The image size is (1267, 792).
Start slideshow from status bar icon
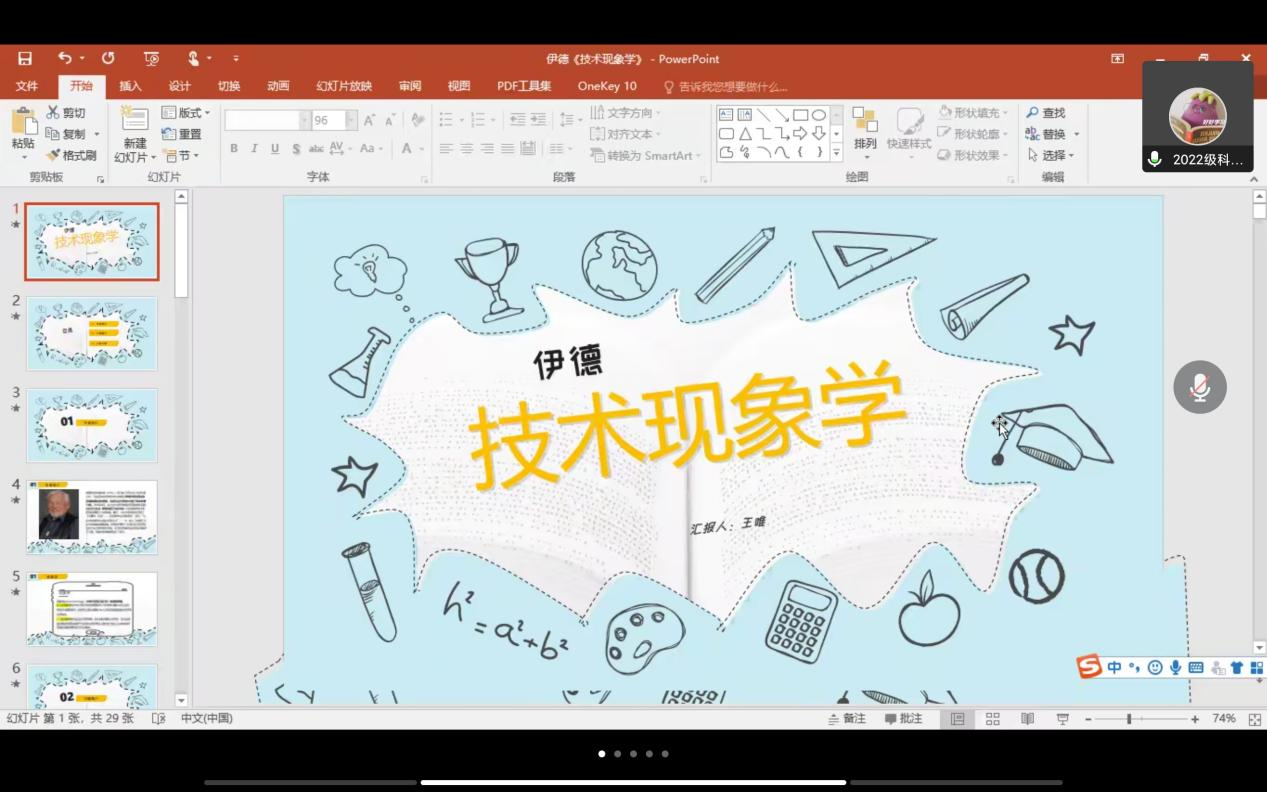pyautogui.click(x=1062, y=719)
